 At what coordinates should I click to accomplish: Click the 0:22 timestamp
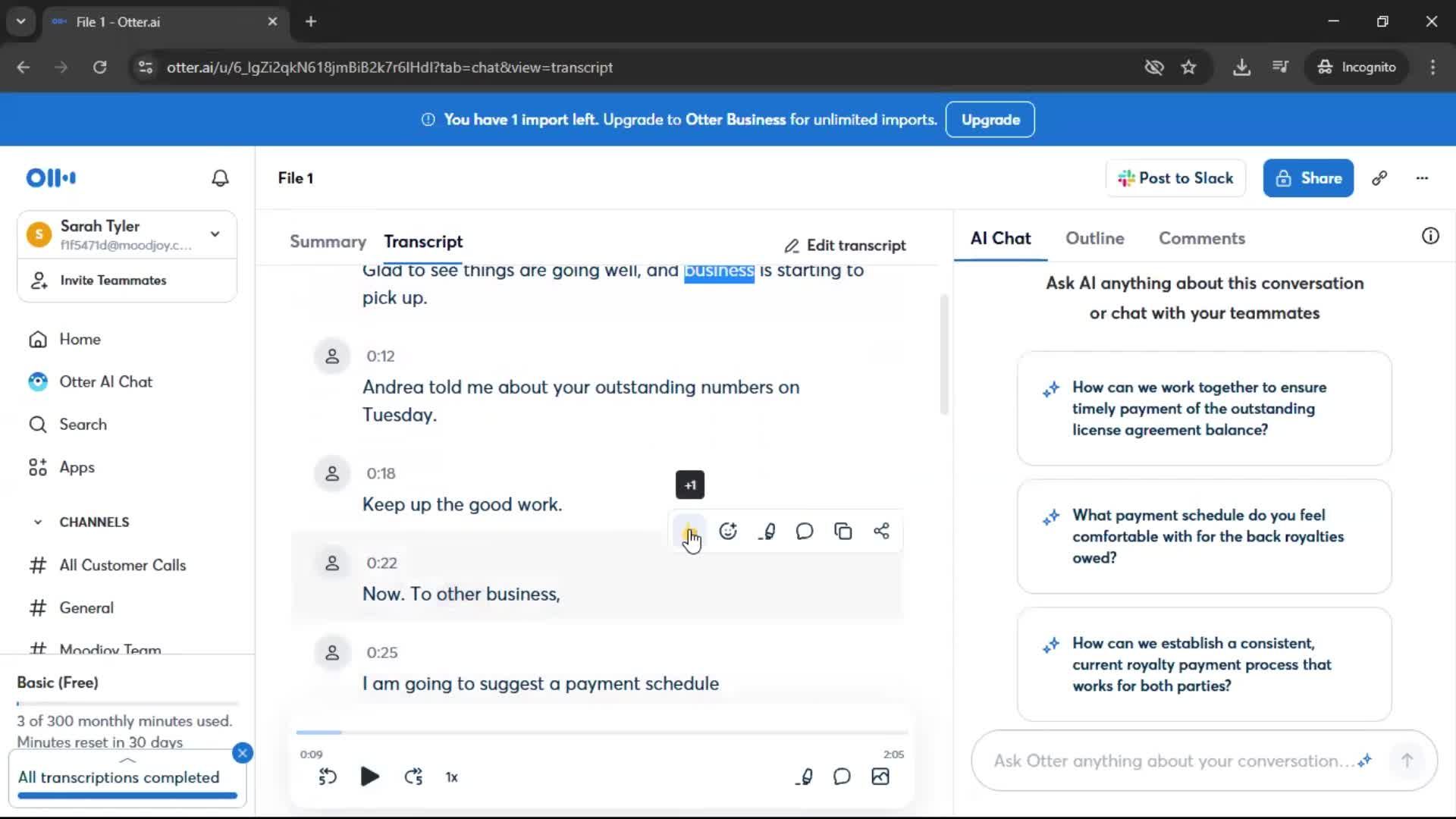click(x=381, y=563)
